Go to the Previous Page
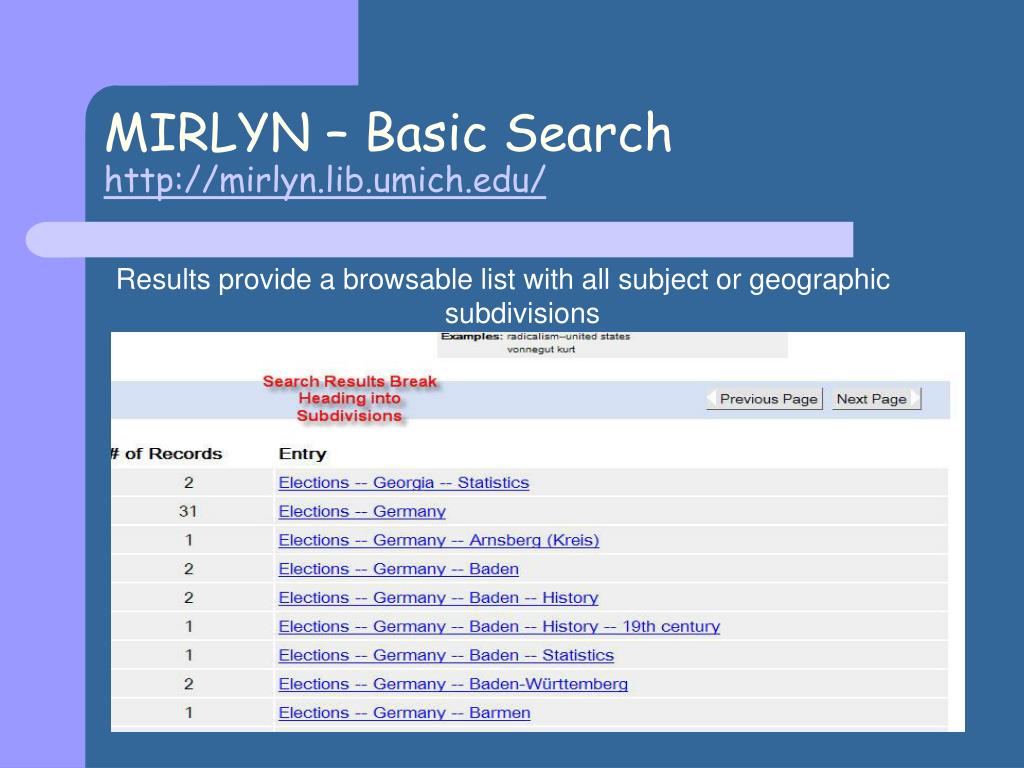Image resolution: width=1024 pixels, height=768 pixels. tap(764, 398)
